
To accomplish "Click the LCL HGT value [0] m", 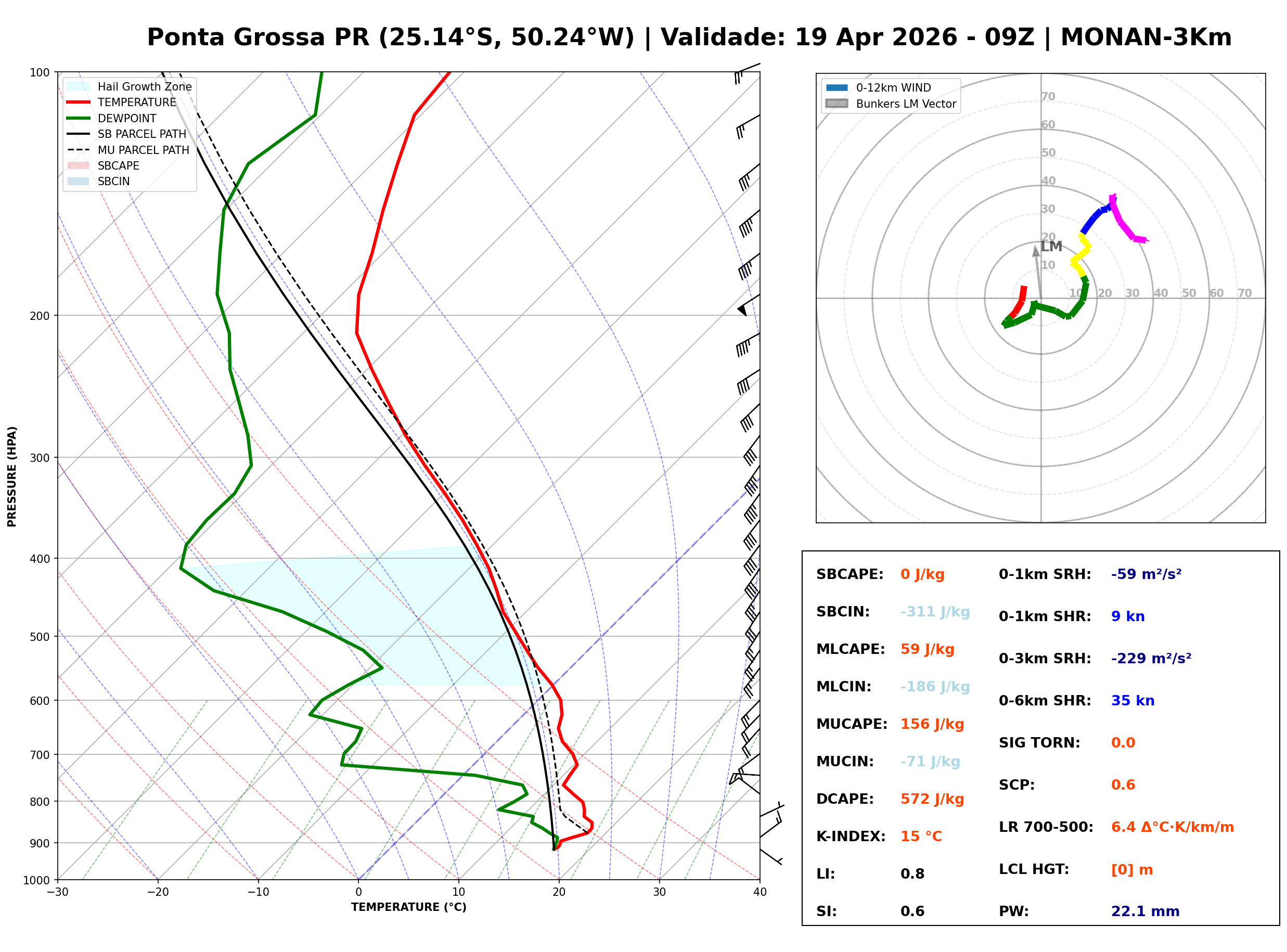I will click(x=1132, y=870).
